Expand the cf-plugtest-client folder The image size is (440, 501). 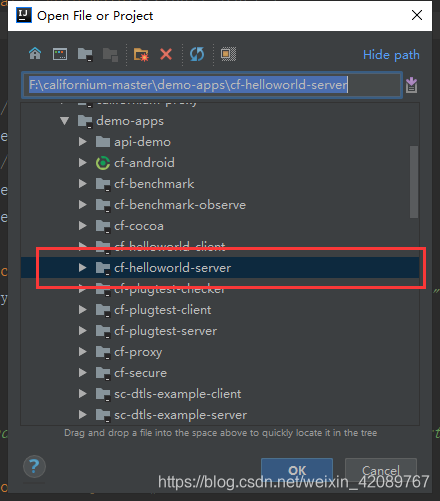click(x=83, y=310)
